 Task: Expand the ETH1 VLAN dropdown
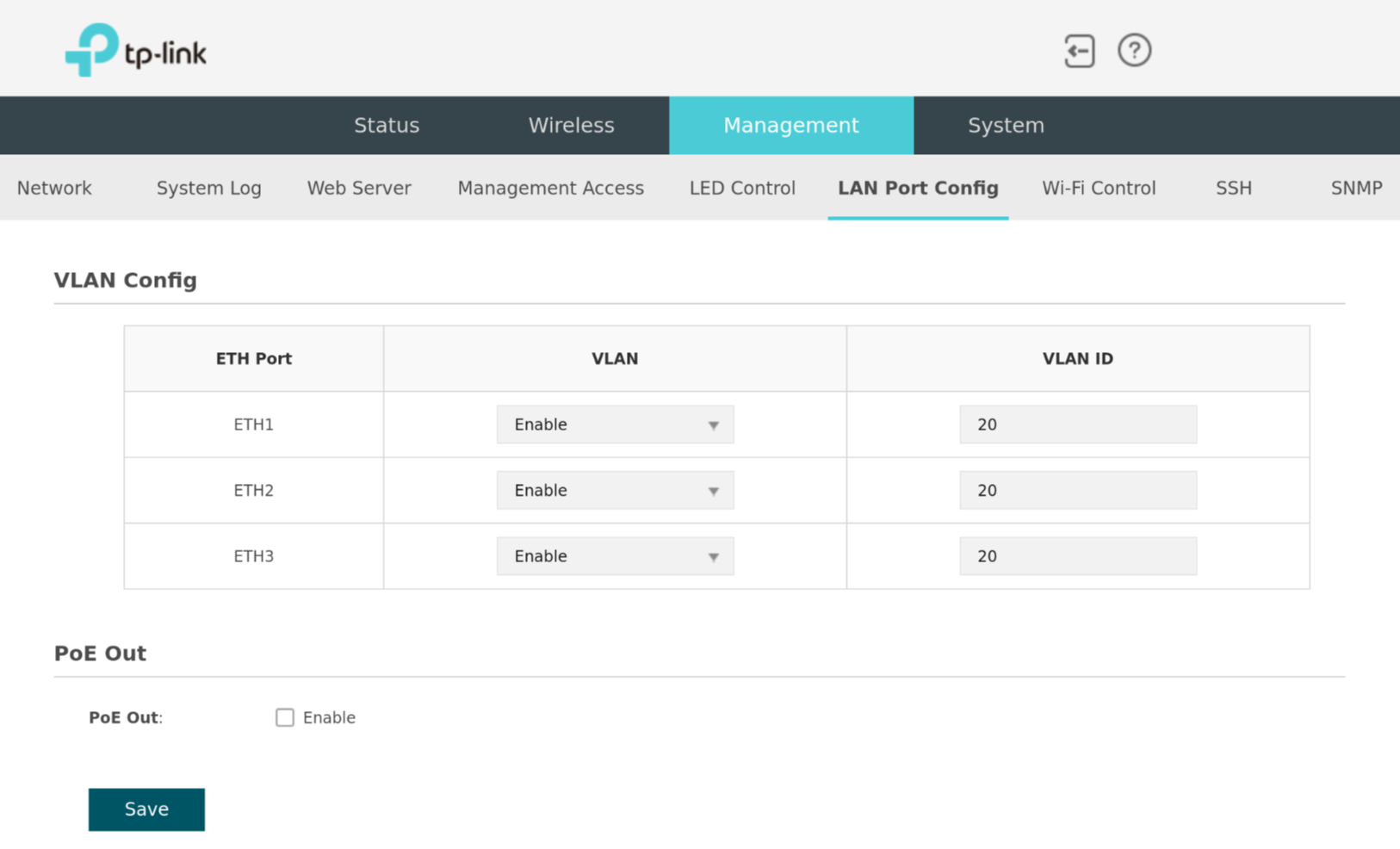click(615, 424)
